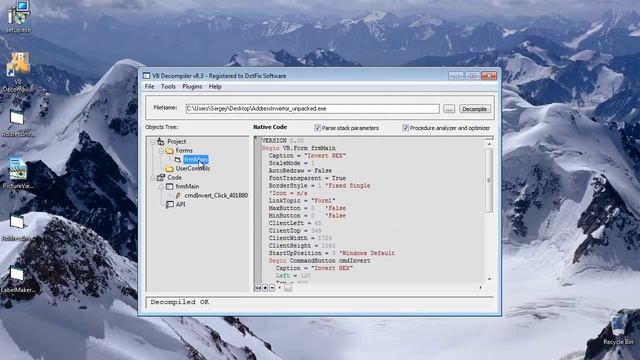Open the Tools menu
Viewport: 640px width, 360px height.
(168, 87)
